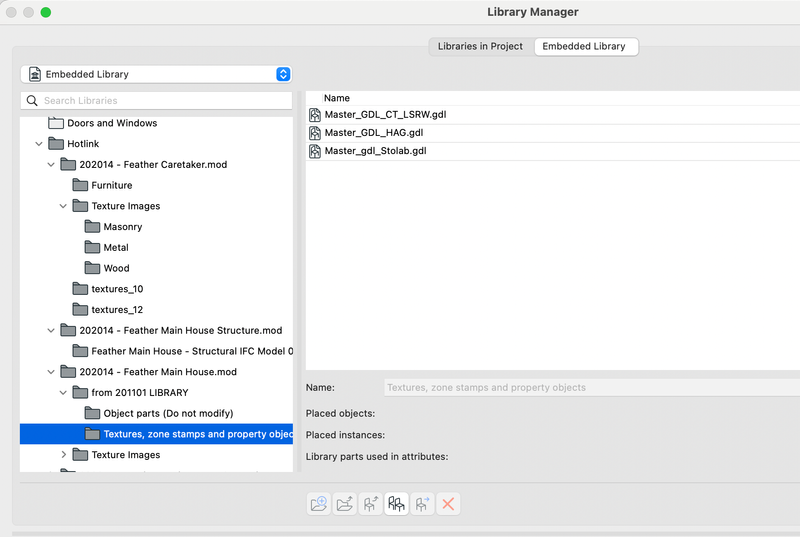Collapse the 202014 - Feather Main House.mod node

point(51,372)
